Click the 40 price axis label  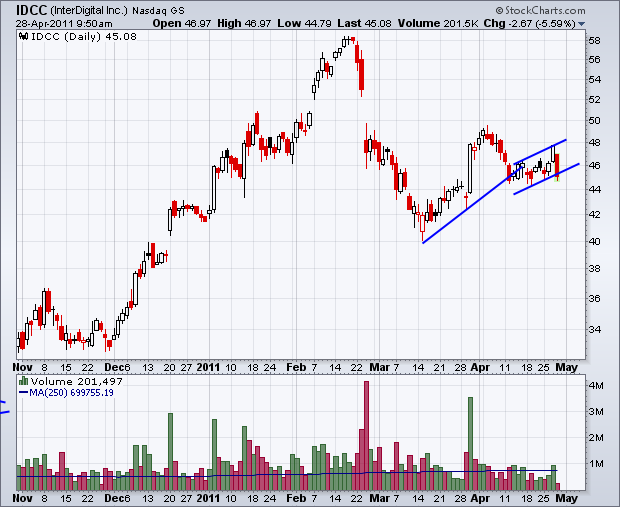tap(595, 241)
